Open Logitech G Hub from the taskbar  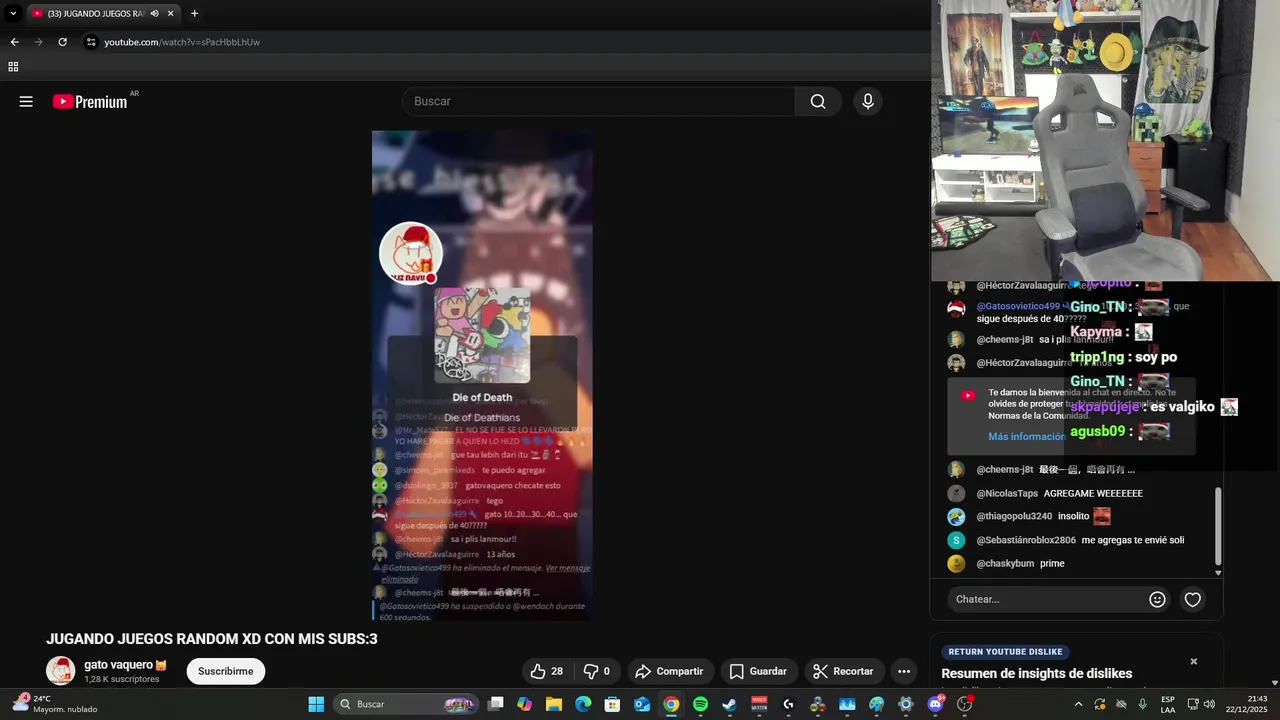point(788,704)
